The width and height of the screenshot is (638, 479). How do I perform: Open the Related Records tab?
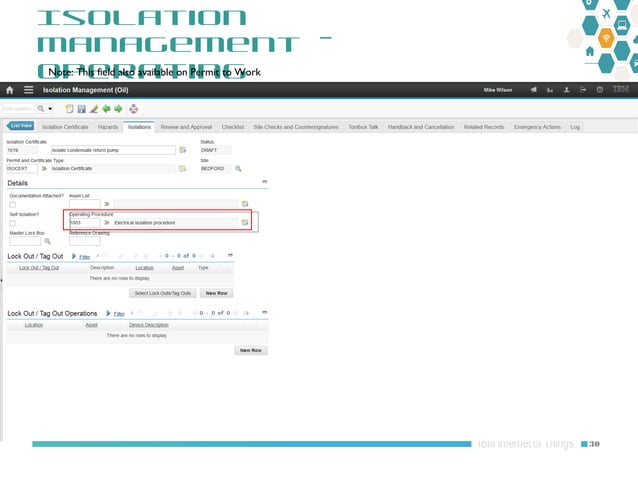coord(484,127)
